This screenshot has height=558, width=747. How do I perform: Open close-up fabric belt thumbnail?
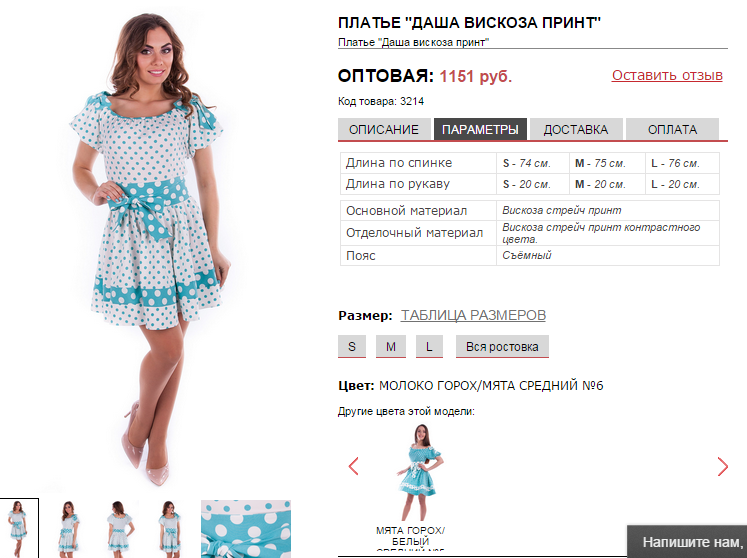[246, 528]
